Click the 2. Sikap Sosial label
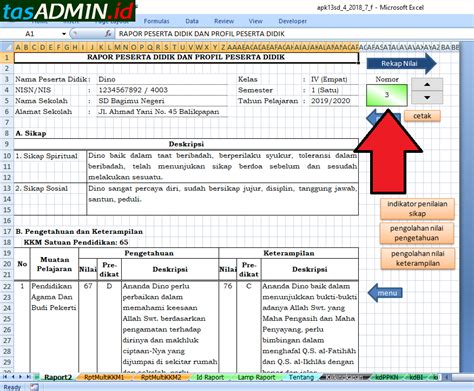Image resolution: width=474 pixels, height=391 pixels. tap(41, 188)
